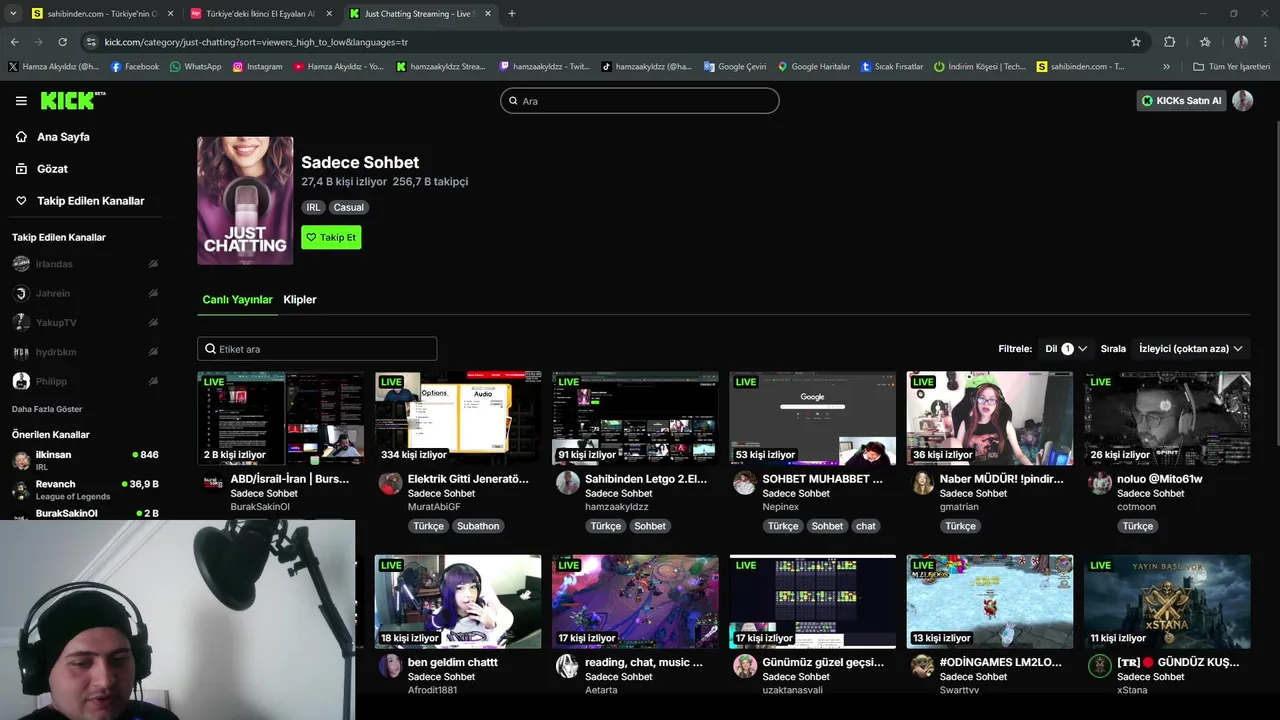Open Sahibinden Letgo stream thumbnail
This screenshot has height=720, width=1280.
[635, 418]
